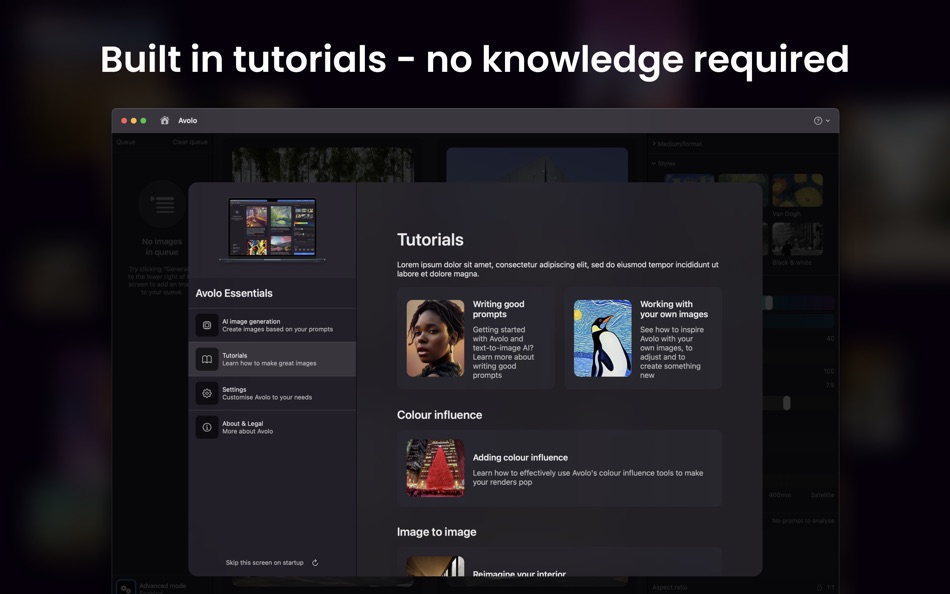This screenshot has width=950, height=594.
Task: Open the Writing good prompts tutorial
Action: [x=476, y=338]
